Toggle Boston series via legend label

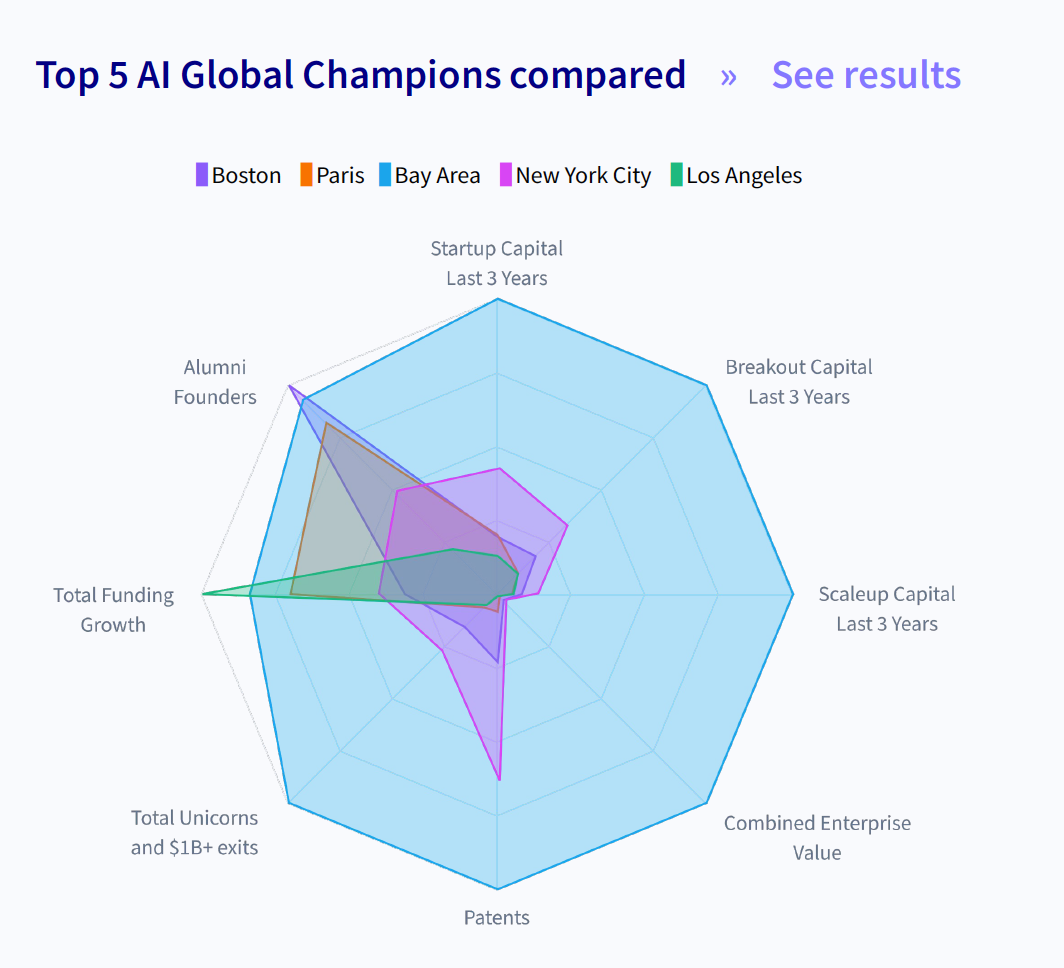[246, 176]
